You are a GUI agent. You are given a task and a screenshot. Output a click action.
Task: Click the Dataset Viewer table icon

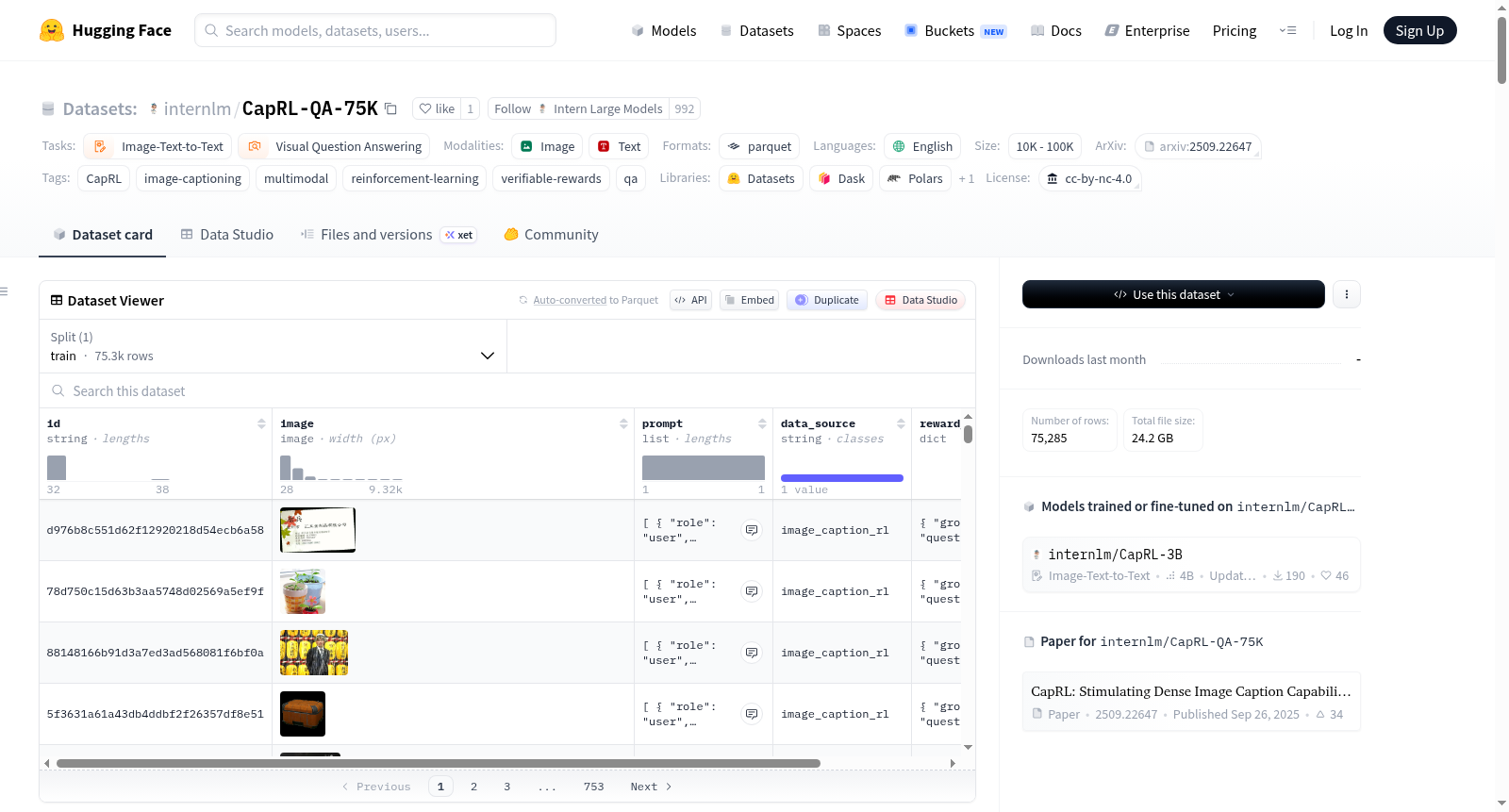pyautogui.click(x=57, y=300)
